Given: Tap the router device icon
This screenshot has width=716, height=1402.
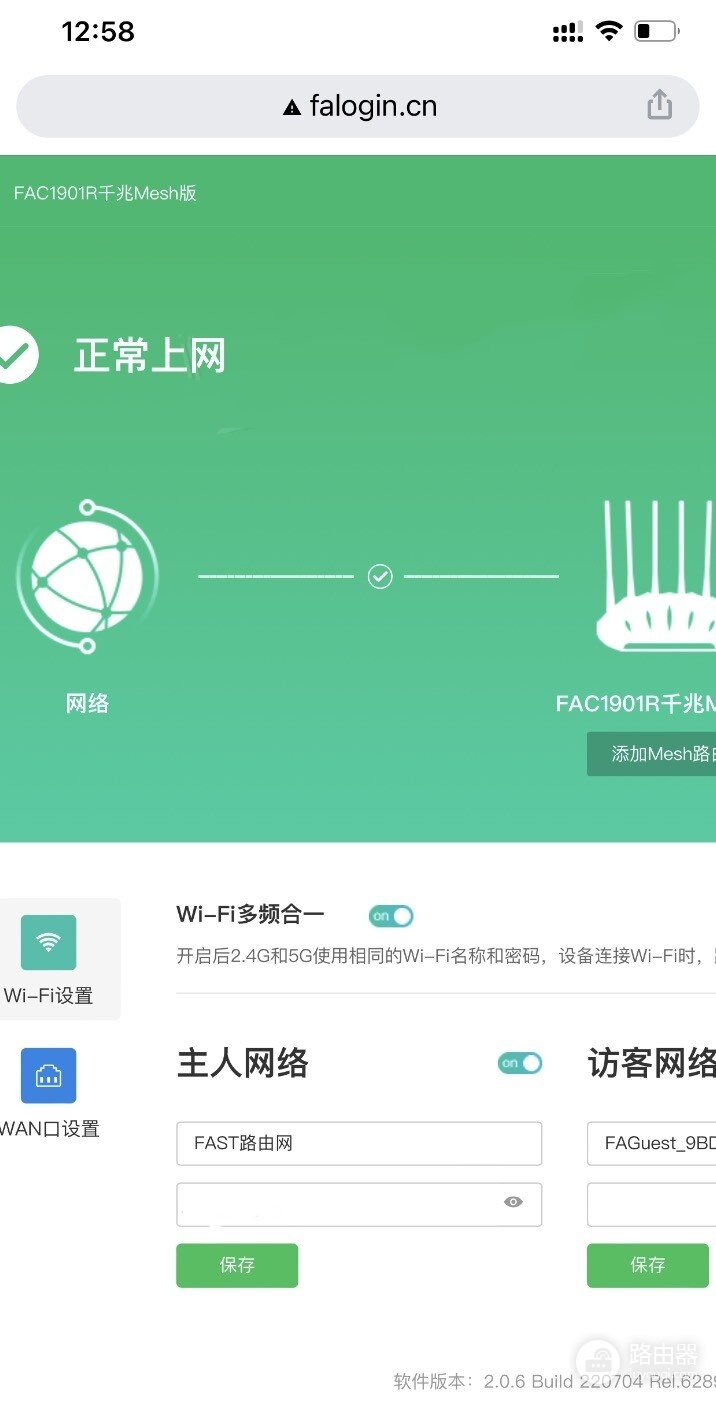Looking at the screenshot, I should (x=658, y=577).
